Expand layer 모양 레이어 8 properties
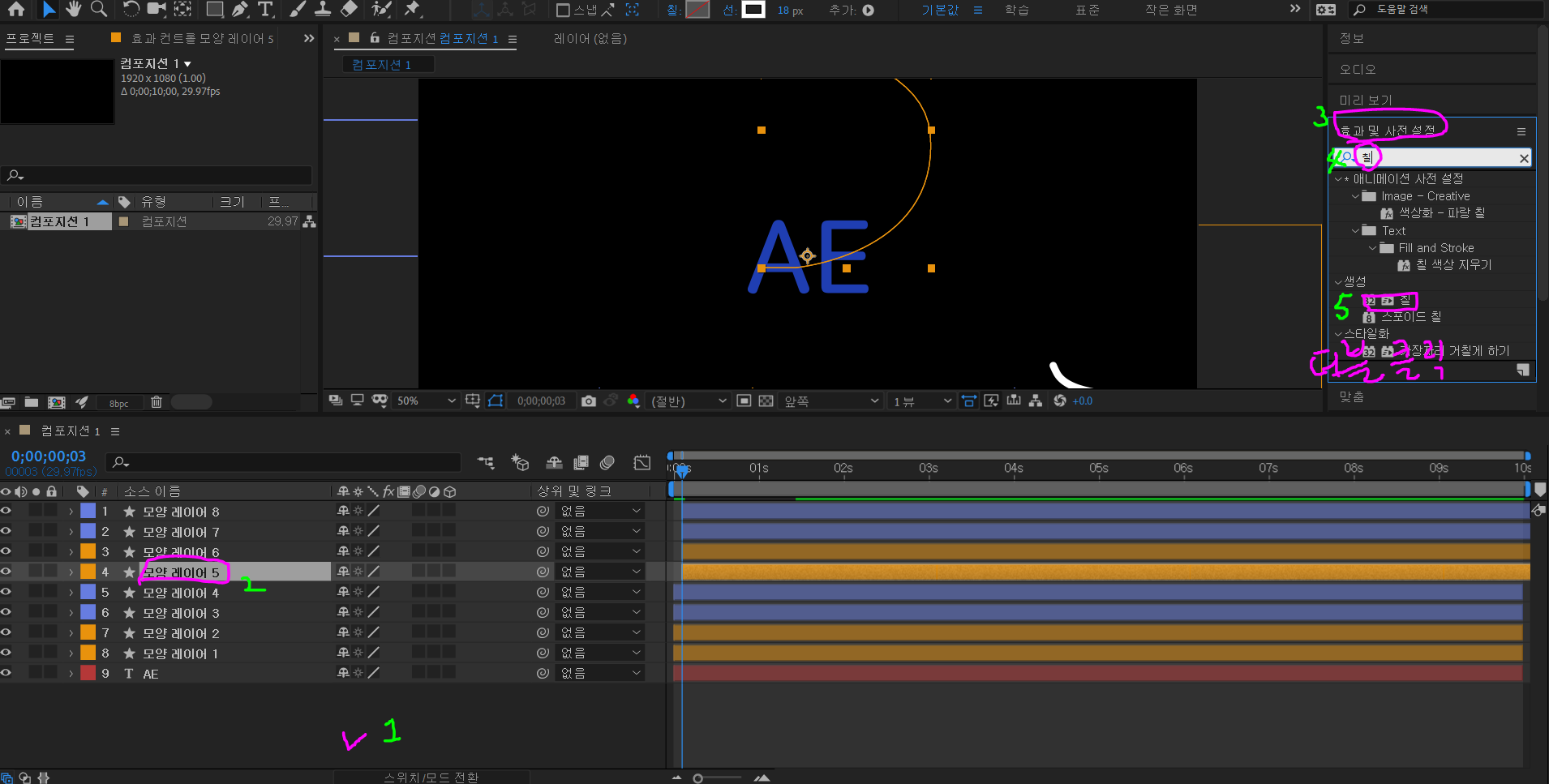1549x784 pixels. (x=71, y=512)
